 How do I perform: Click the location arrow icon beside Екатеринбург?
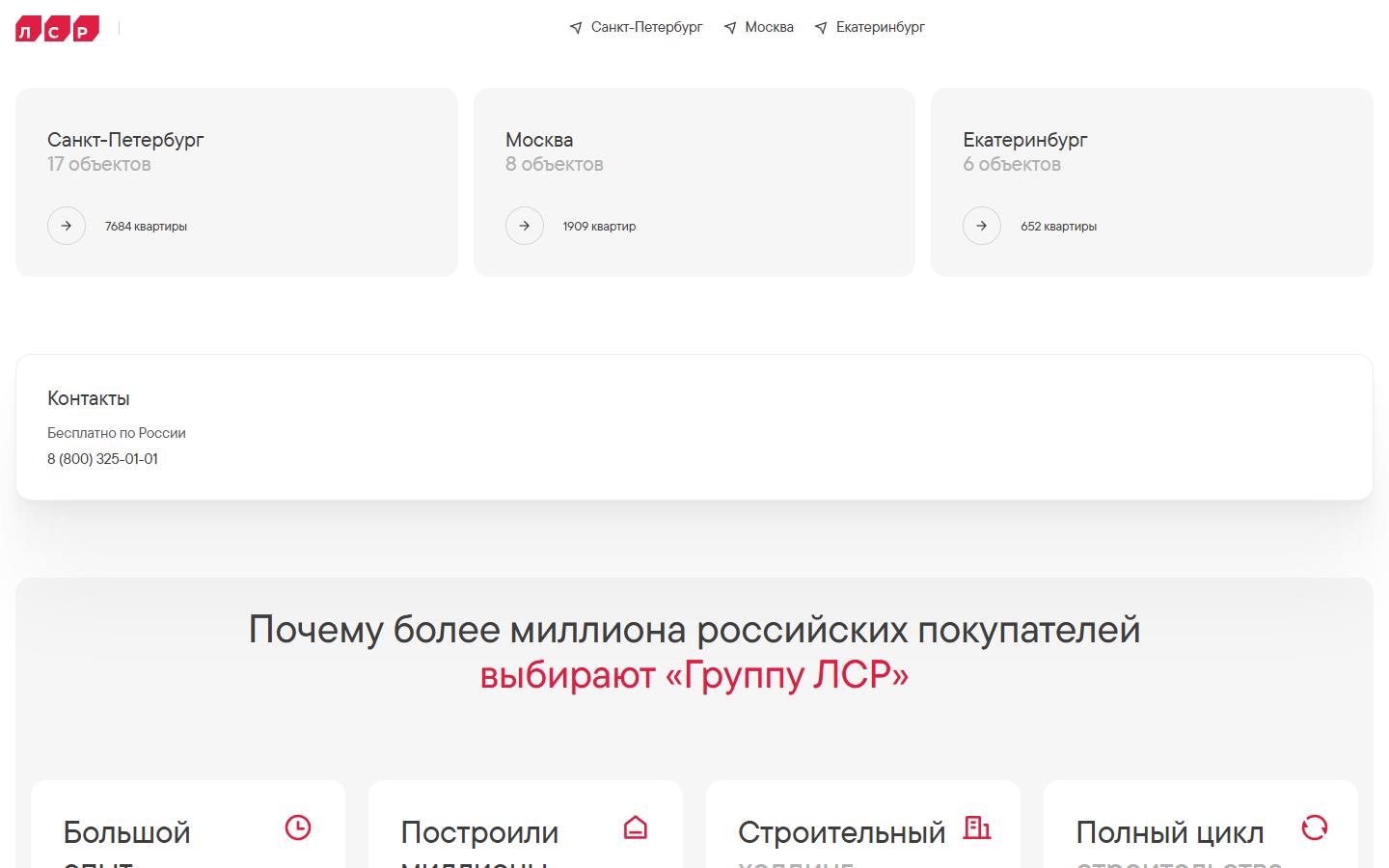pyautogui.click(x=821, y=28)
